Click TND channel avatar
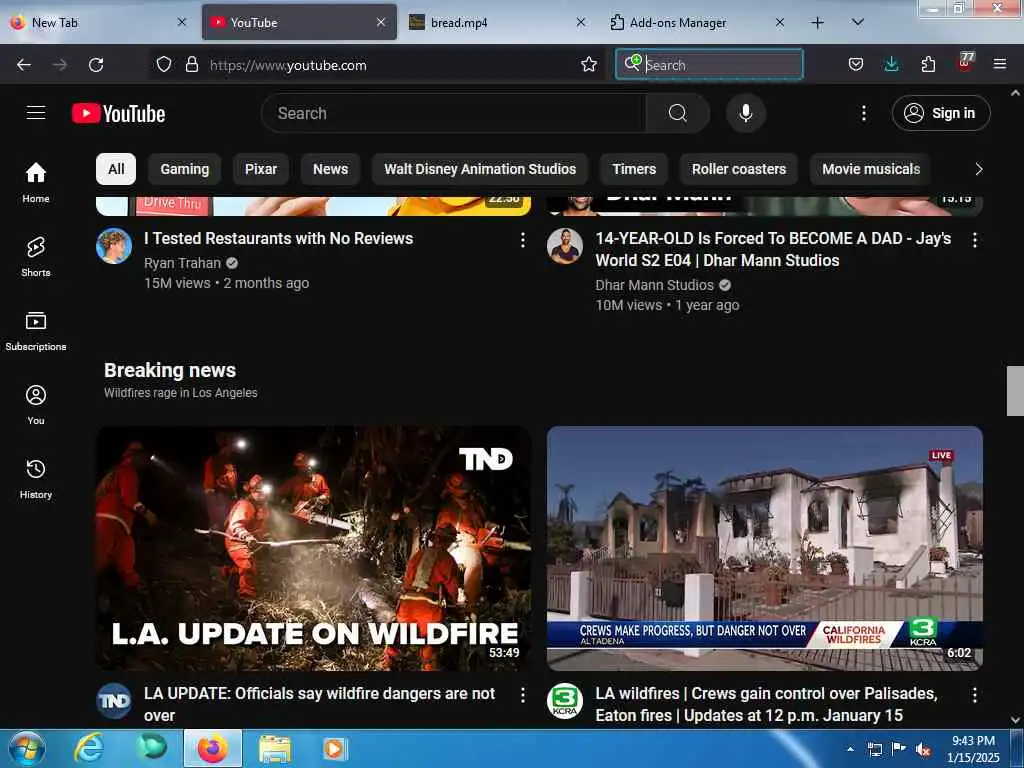1024x768 pixels. tap(114, 701)
